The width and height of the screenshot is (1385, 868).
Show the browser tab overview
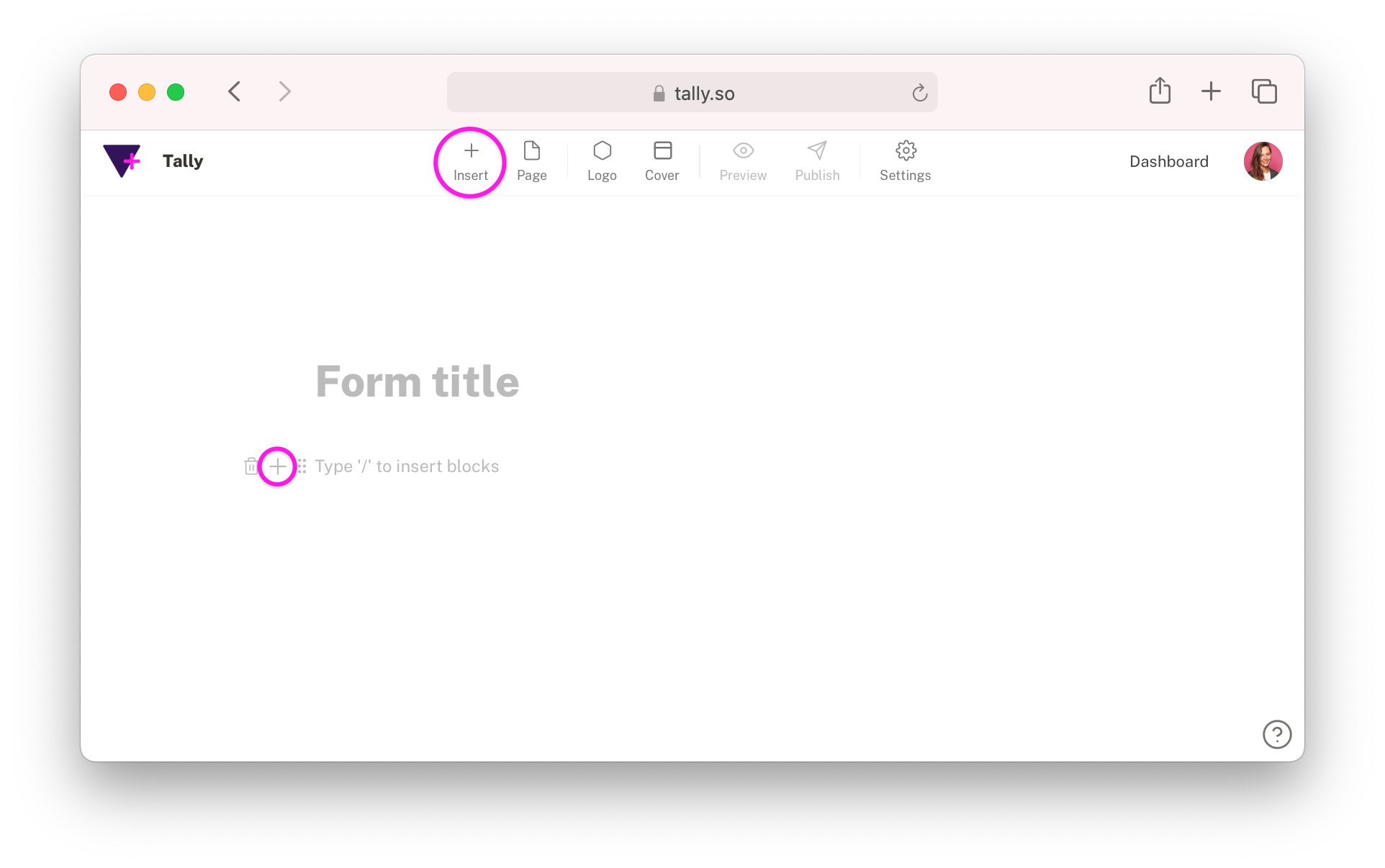coord(1264,91)
